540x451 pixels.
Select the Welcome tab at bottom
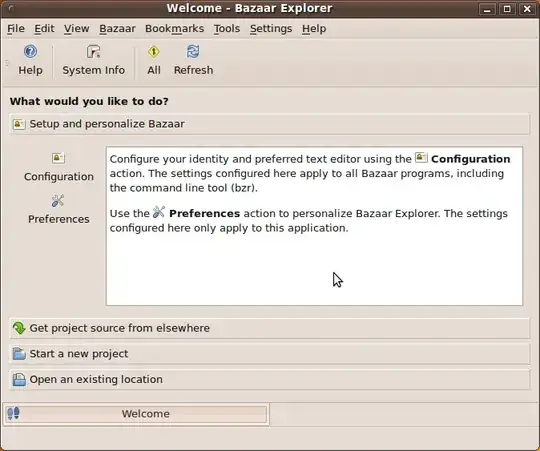coord(136,414)
